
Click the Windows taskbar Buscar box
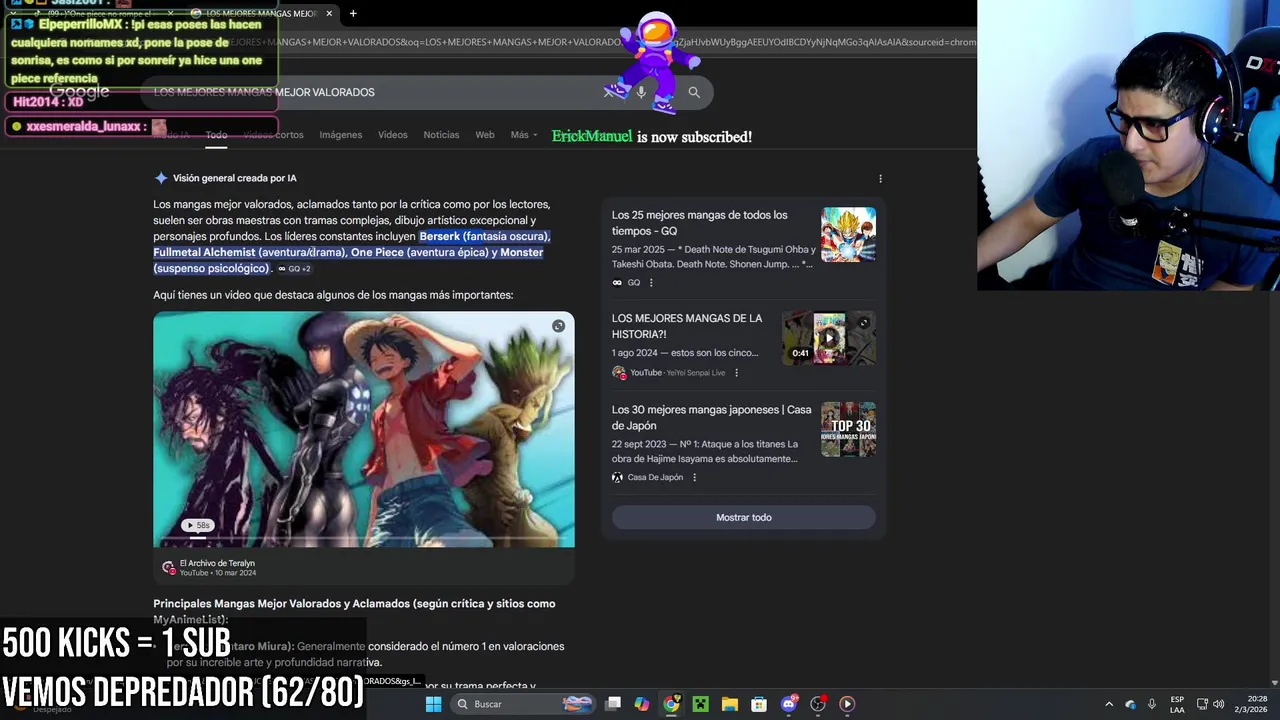point(522,704)
